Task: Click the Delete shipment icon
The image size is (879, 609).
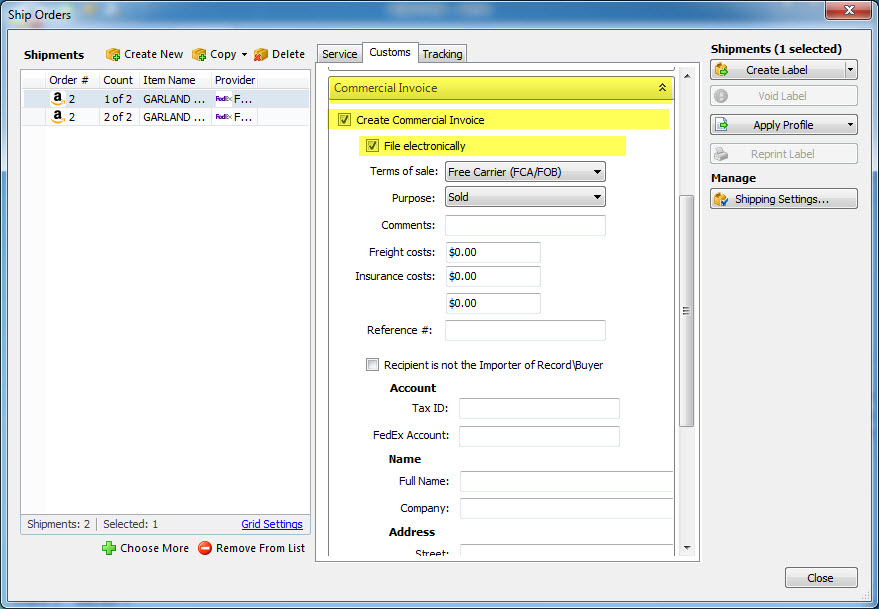Action: coord(261,54)
